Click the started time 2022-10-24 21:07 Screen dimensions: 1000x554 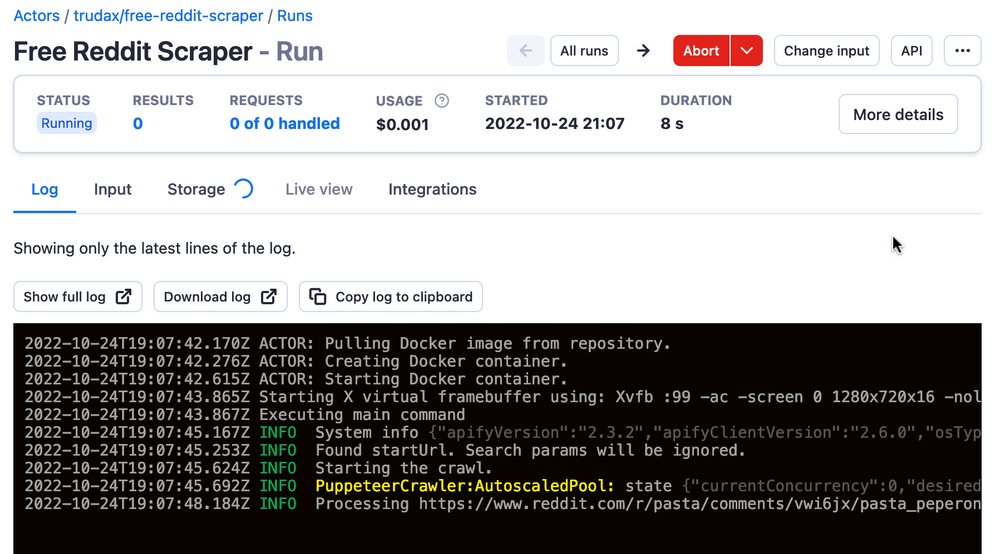(x=555, y=124)
